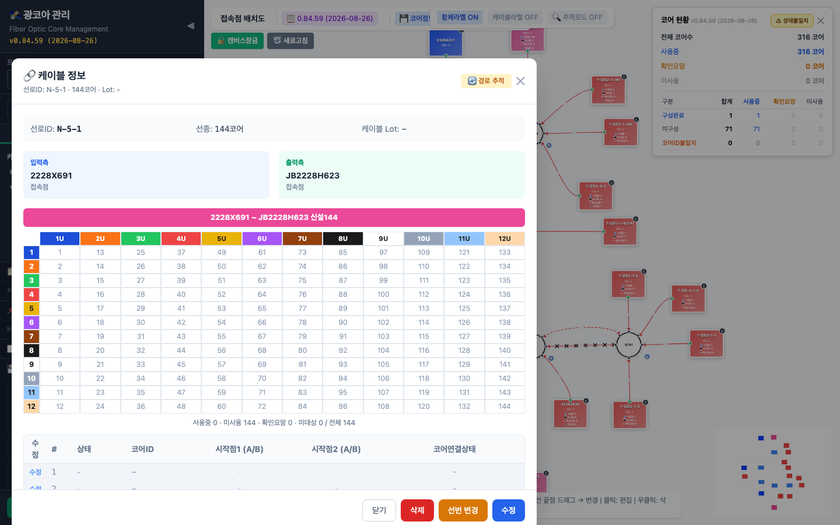
Task: Select the pink node at top of canvas
Action: pyautogui.click(x=527, y=39)
